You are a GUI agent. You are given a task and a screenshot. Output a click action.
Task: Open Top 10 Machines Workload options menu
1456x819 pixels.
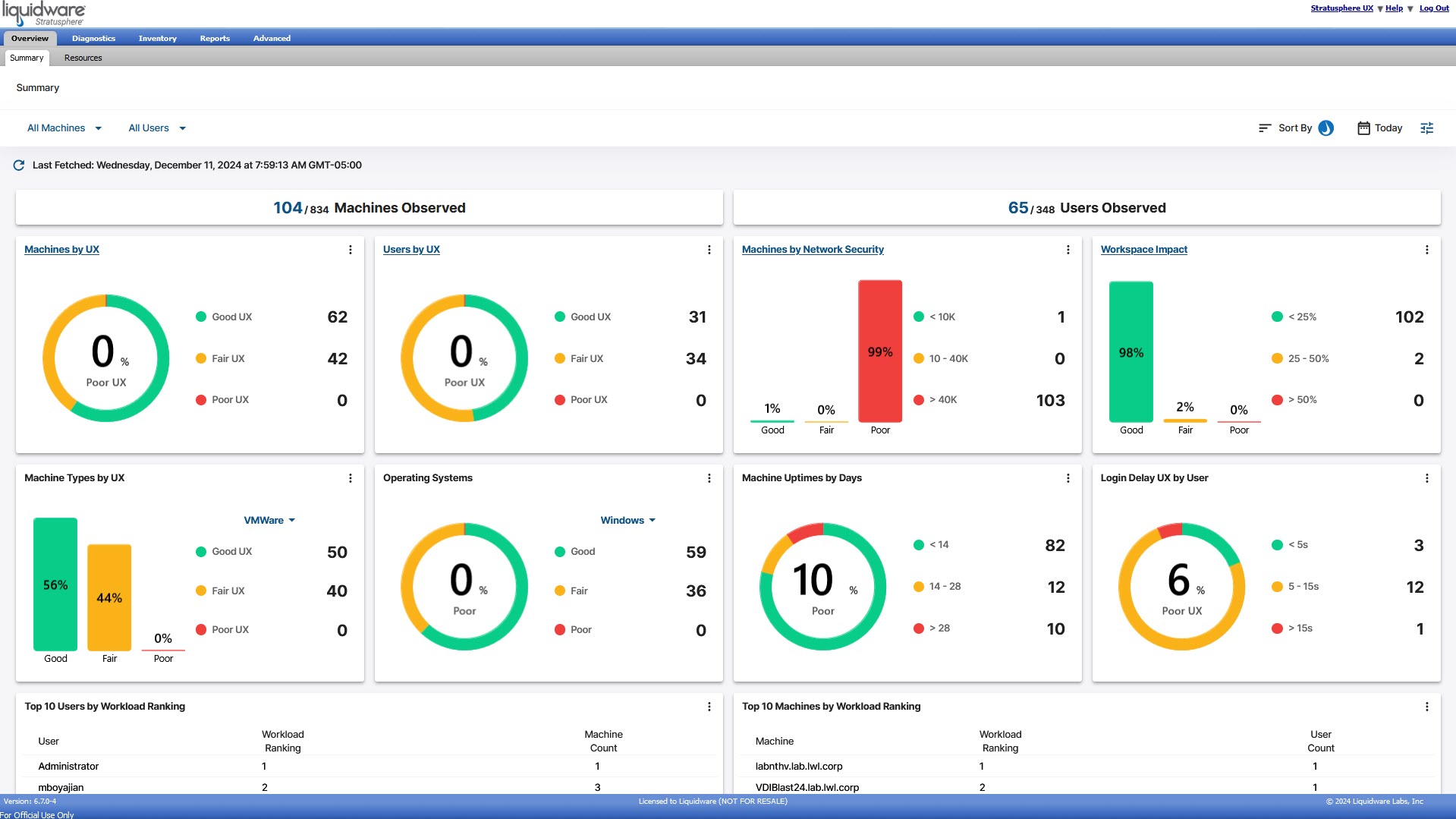1426,707
